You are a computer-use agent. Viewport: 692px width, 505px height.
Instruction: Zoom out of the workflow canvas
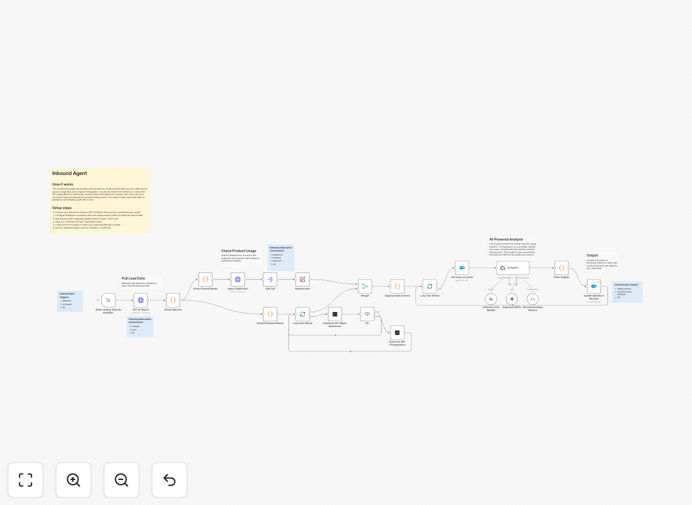(121, 480)
